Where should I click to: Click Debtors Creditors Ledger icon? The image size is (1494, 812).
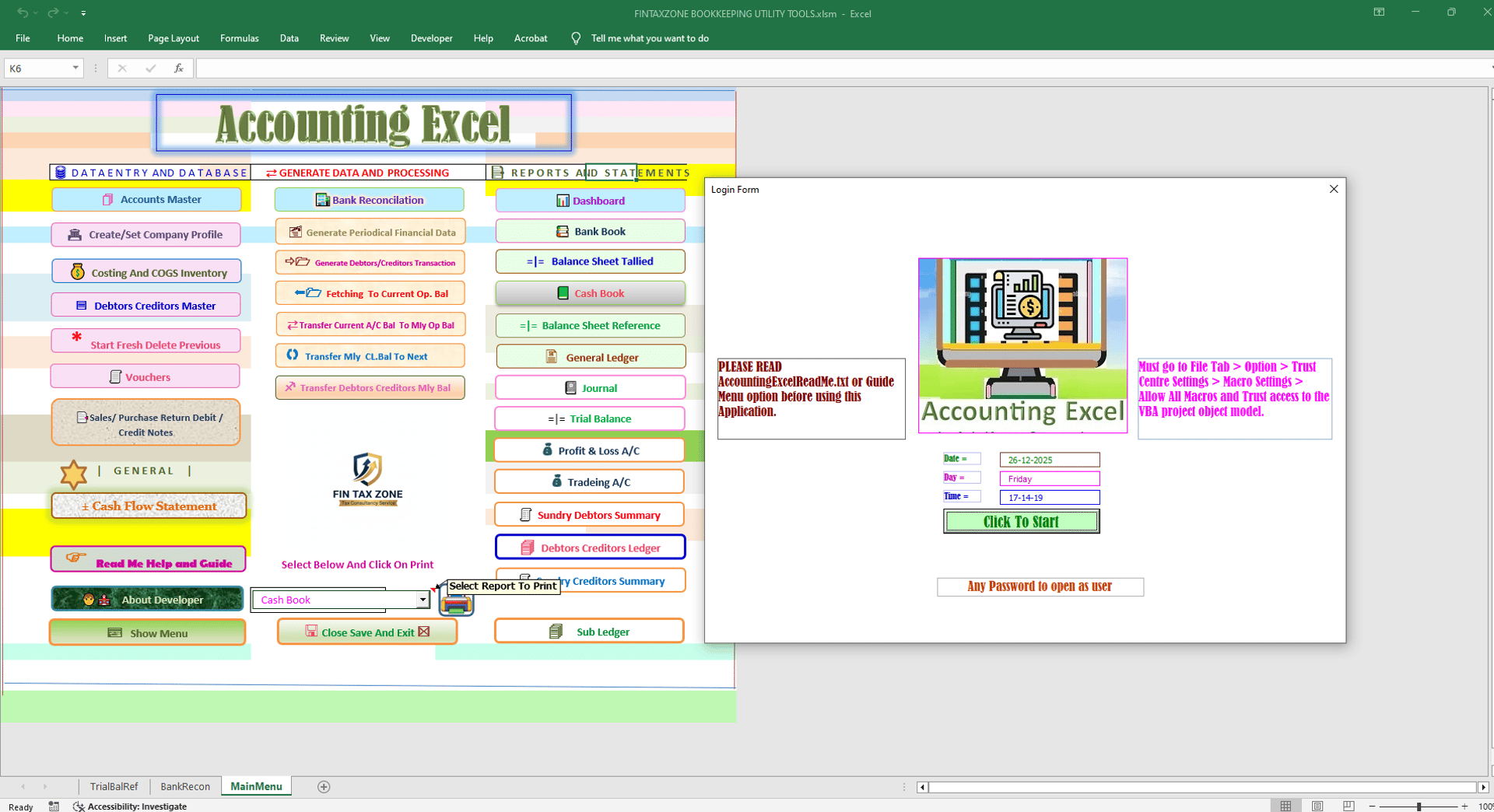(x=527, y=548)
